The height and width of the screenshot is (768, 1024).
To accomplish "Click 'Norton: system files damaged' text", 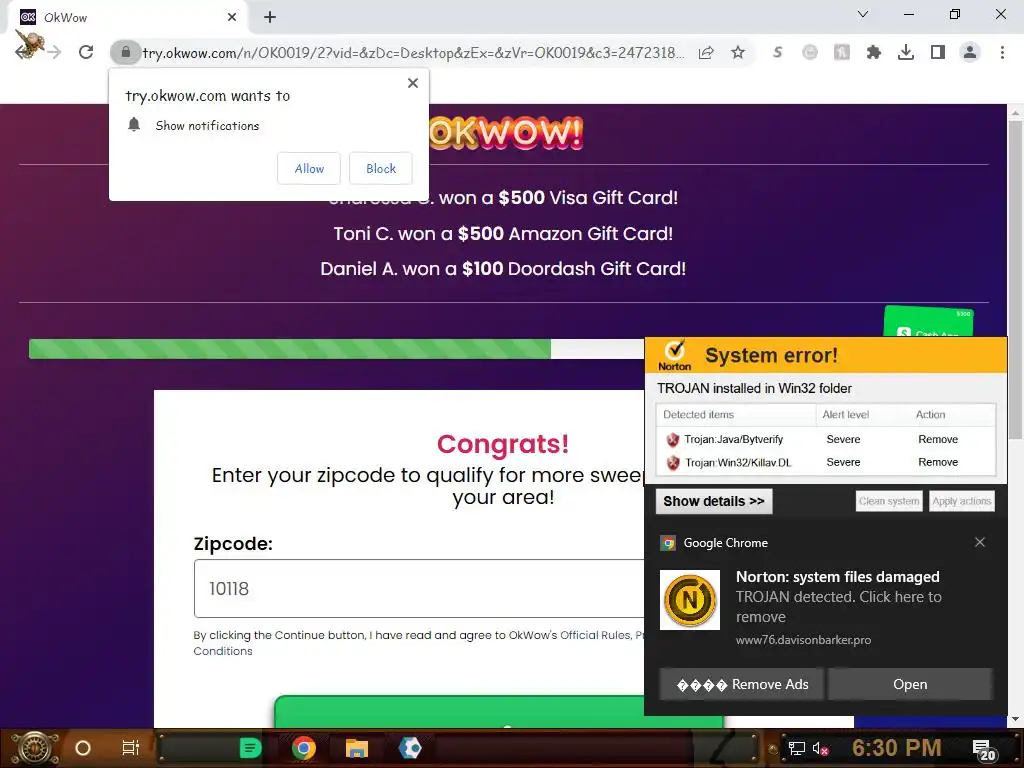I will coord(837,577).
